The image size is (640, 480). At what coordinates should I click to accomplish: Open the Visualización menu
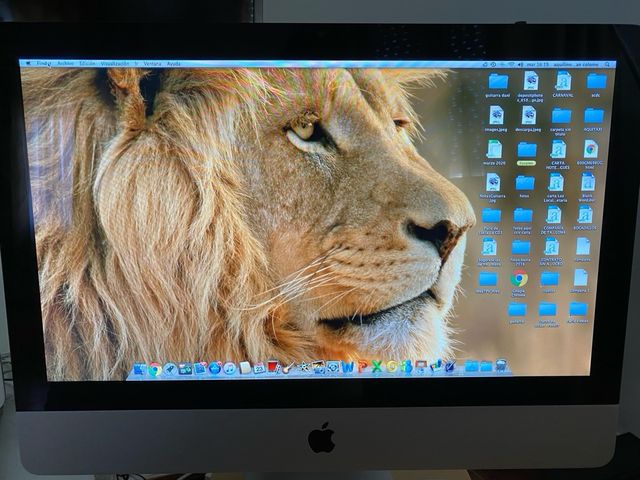(115, 64)
